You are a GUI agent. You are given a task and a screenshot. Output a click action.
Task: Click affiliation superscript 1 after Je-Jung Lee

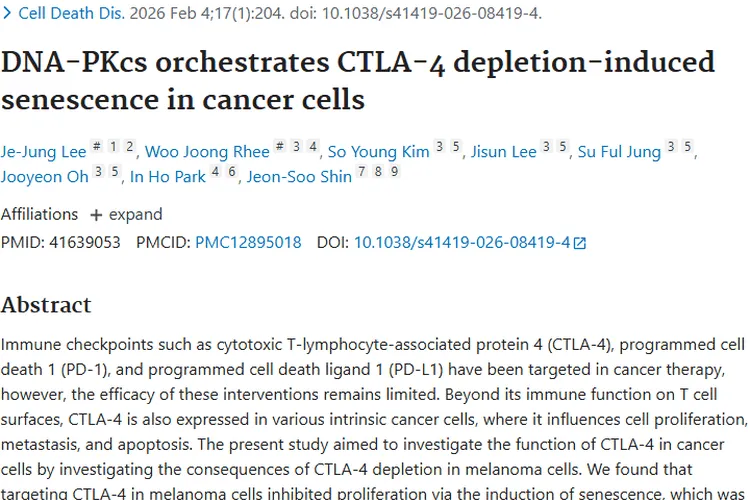click(x=114, y=147)
